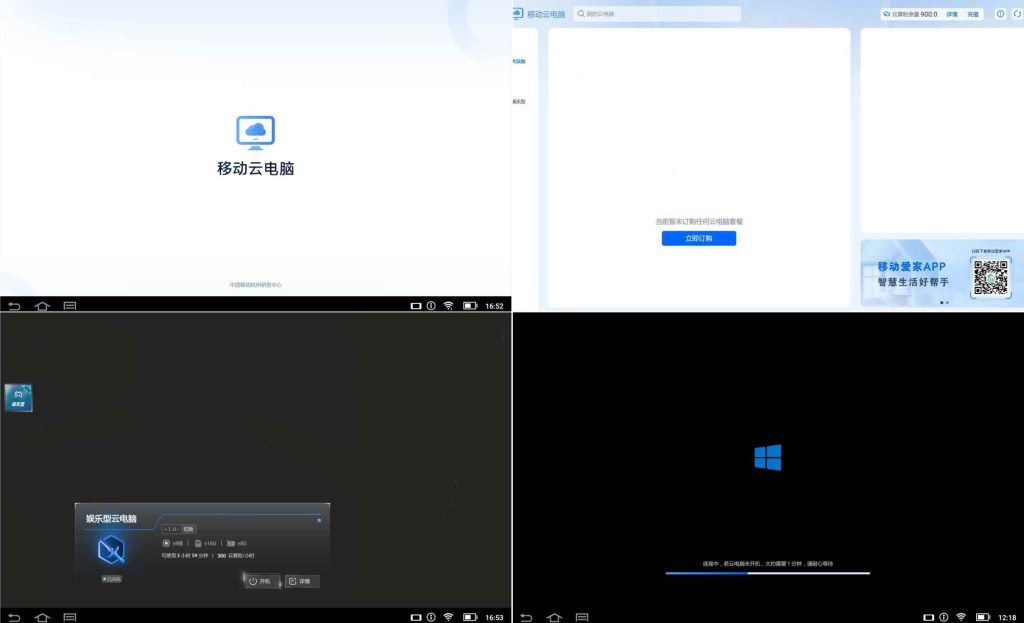The image size is (1024, 623).
Task: Click the 16:53 clock
Action: pyautogui.click(x=494, y=617)
